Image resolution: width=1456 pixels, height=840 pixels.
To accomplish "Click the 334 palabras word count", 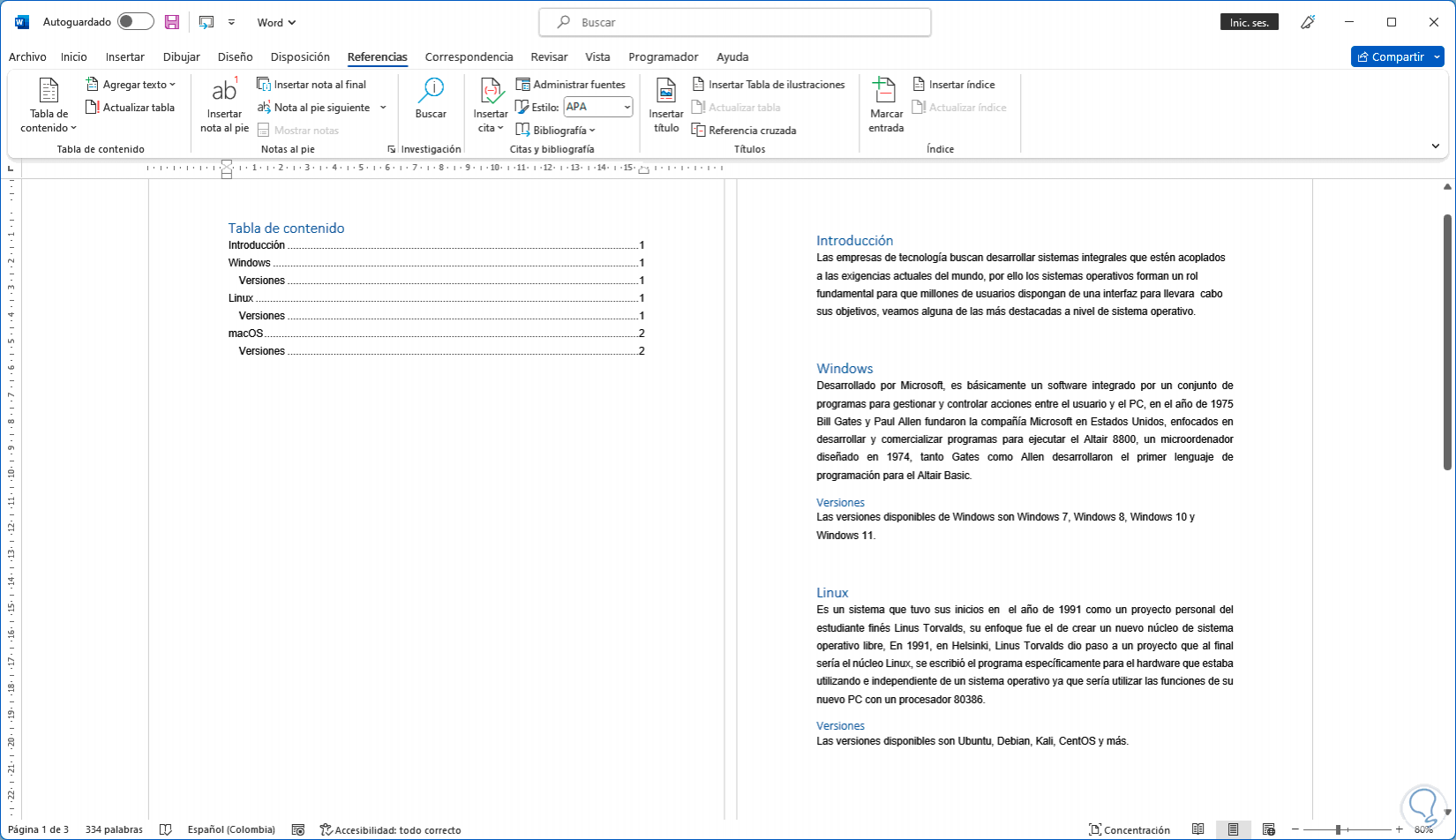I will pos(114,829).
